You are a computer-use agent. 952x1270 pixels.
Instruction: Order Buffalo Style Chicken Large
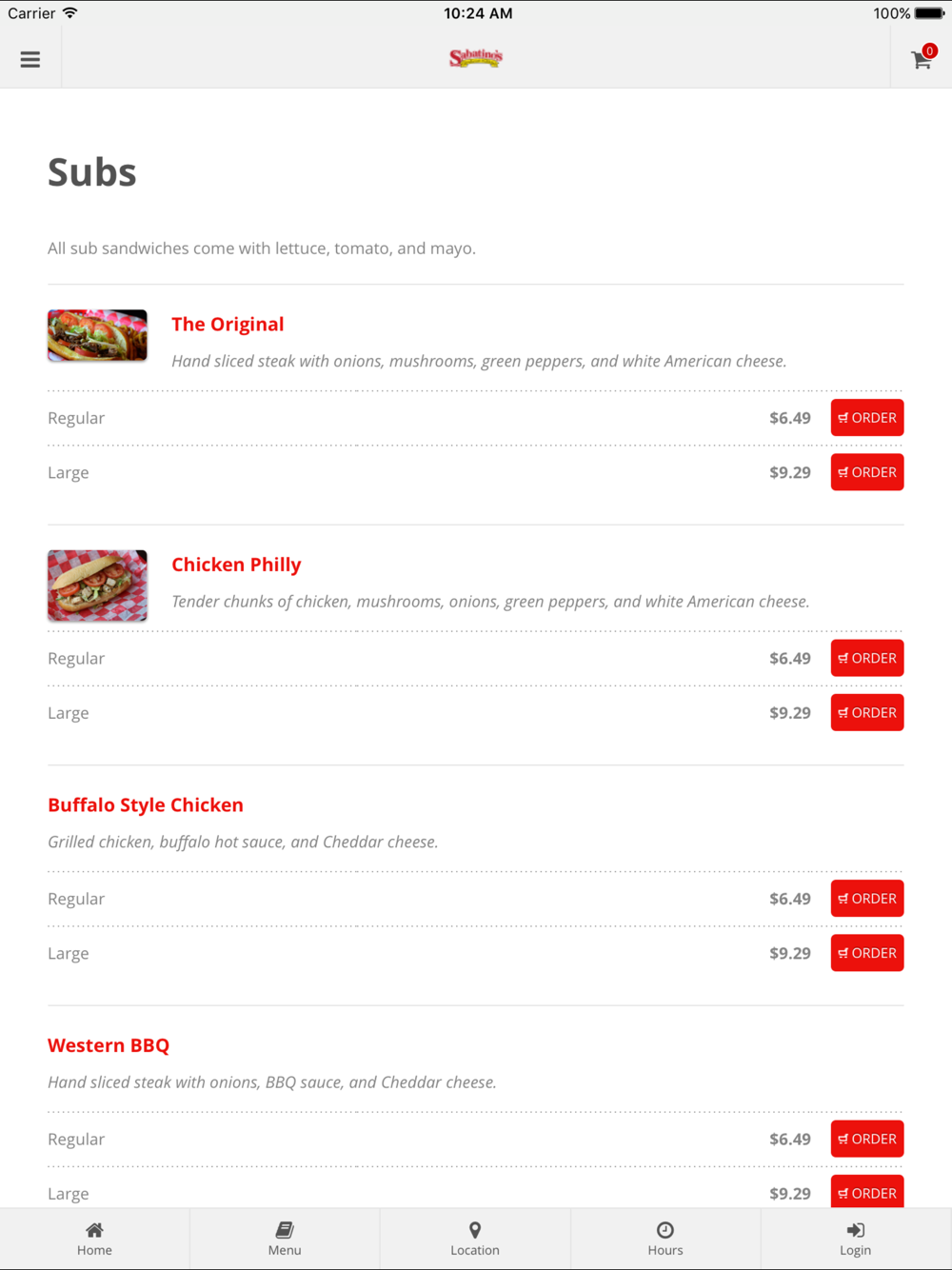click(x=867, y=953)
